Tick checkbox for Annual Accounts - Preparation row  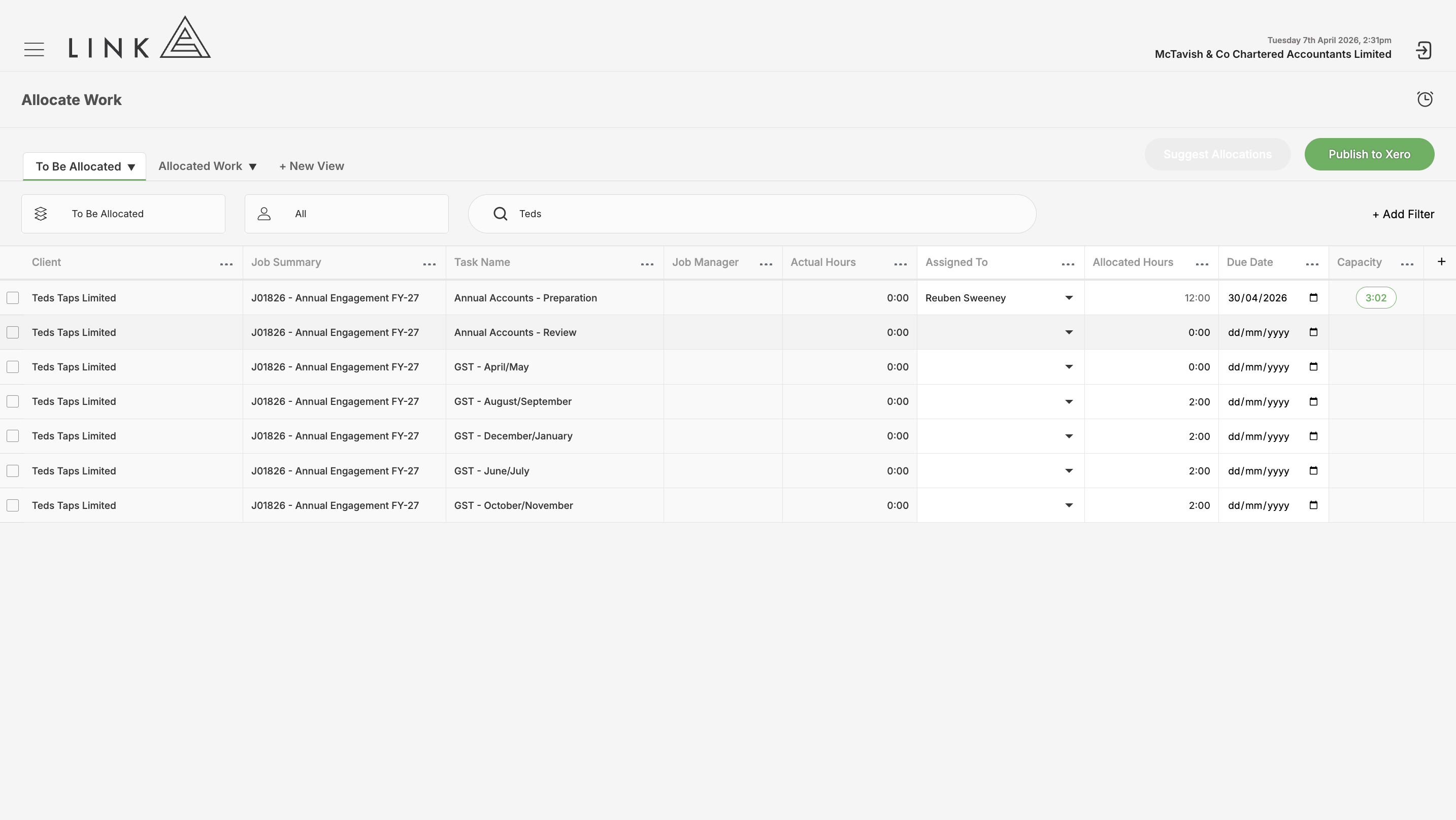tap(13, 298)
